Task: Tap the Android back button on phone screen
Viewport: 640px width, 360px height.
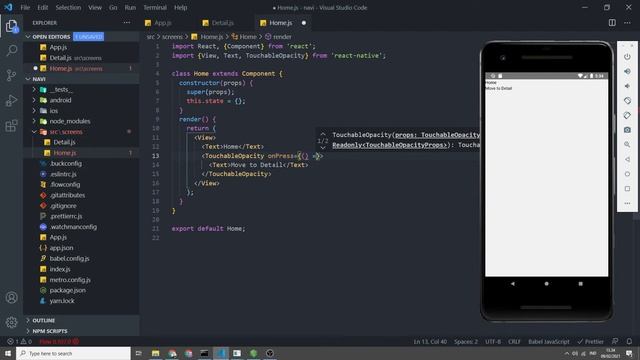Action: (x=513, y=284)
